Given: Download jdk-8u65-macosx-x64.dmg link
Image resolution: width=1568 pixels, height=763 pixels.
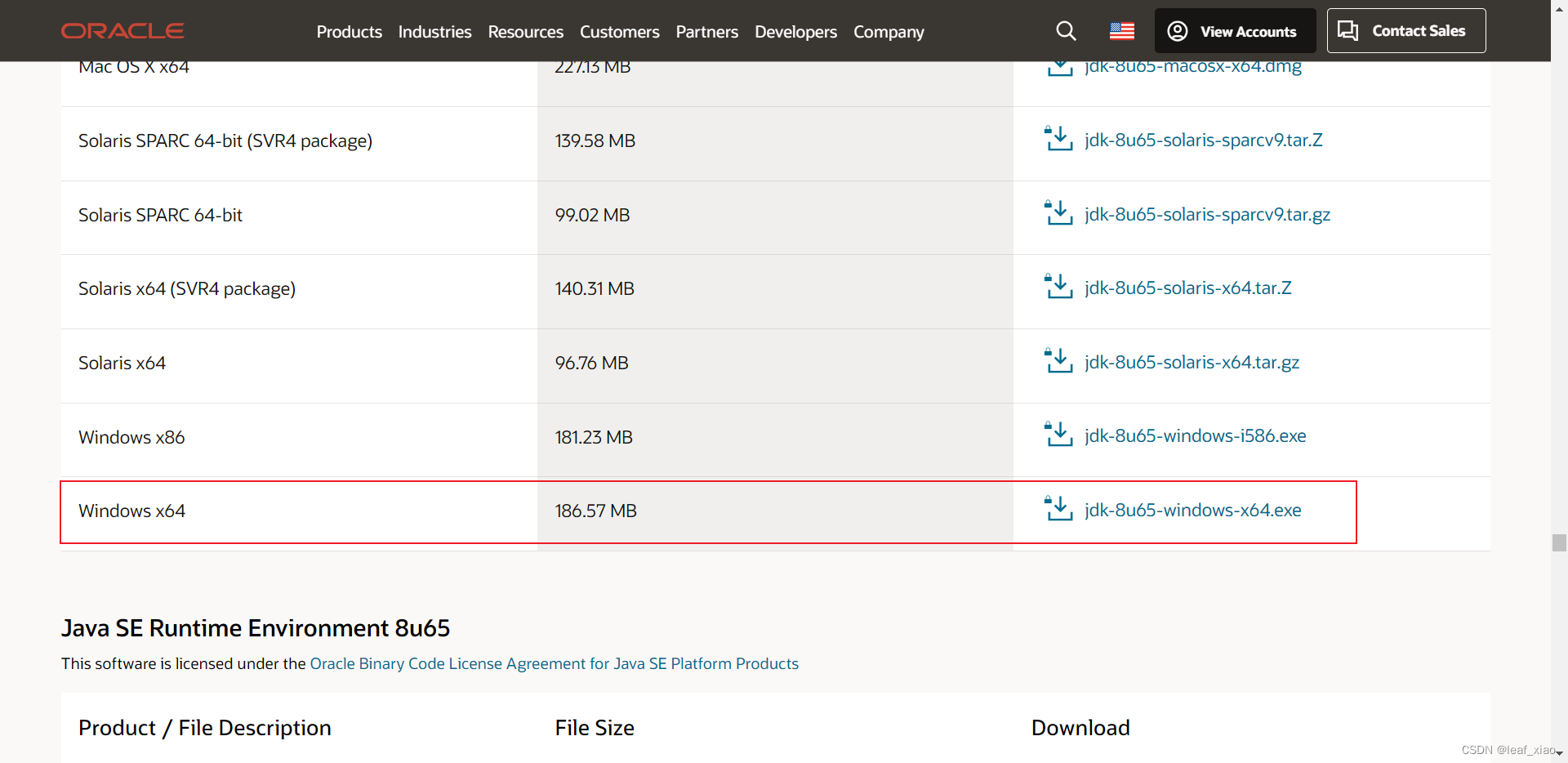Looking at the screenshot, I should [1192, 67].
